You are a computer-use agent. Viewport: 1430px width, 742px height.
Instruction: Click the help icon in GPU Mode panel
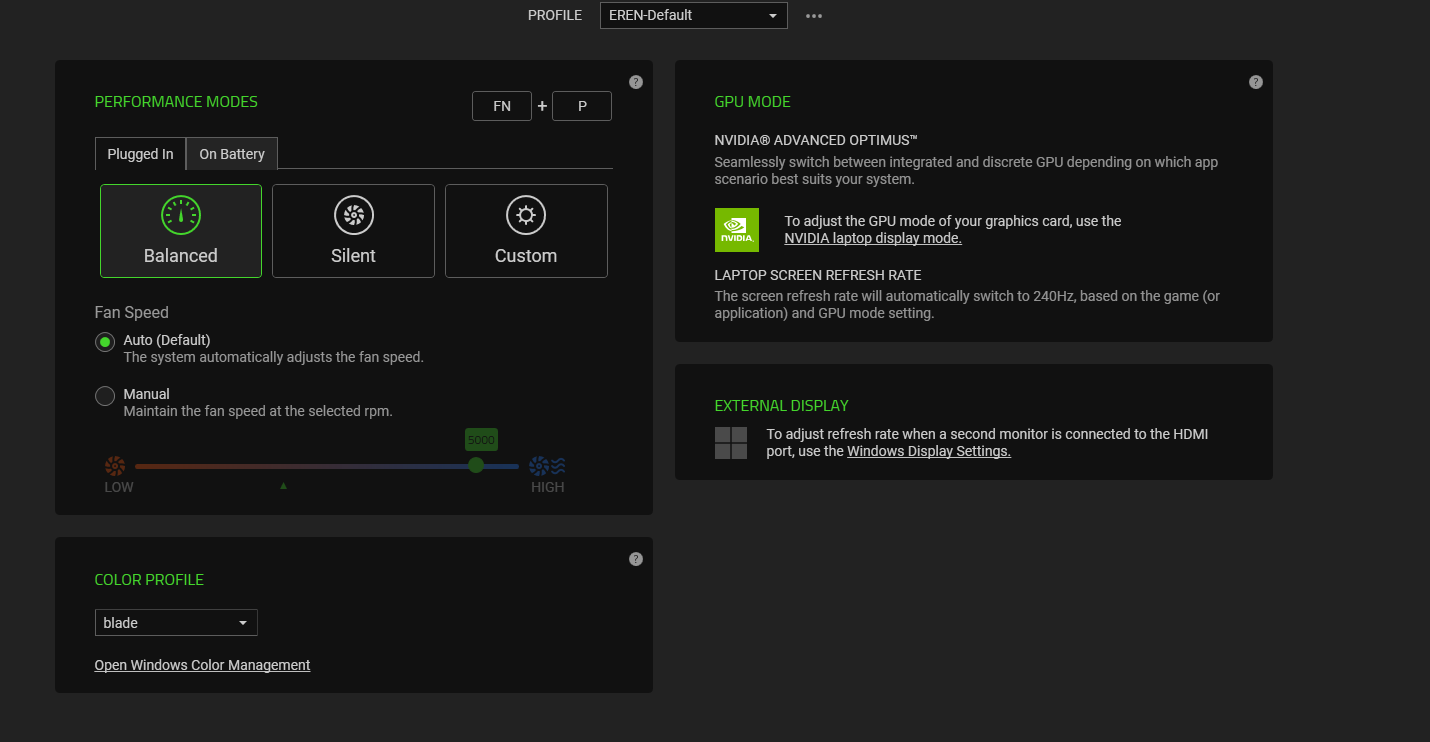[1256, 82]
